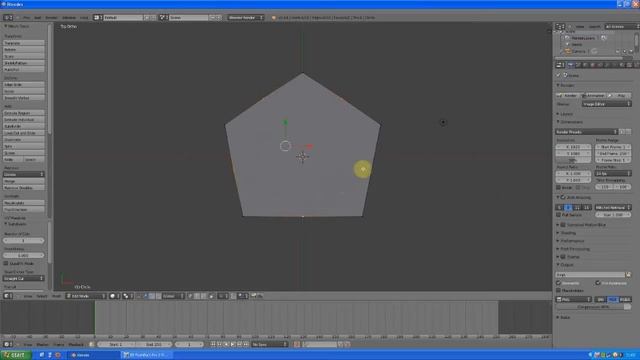Open the Timeline editor type icon

coord(8,344)
